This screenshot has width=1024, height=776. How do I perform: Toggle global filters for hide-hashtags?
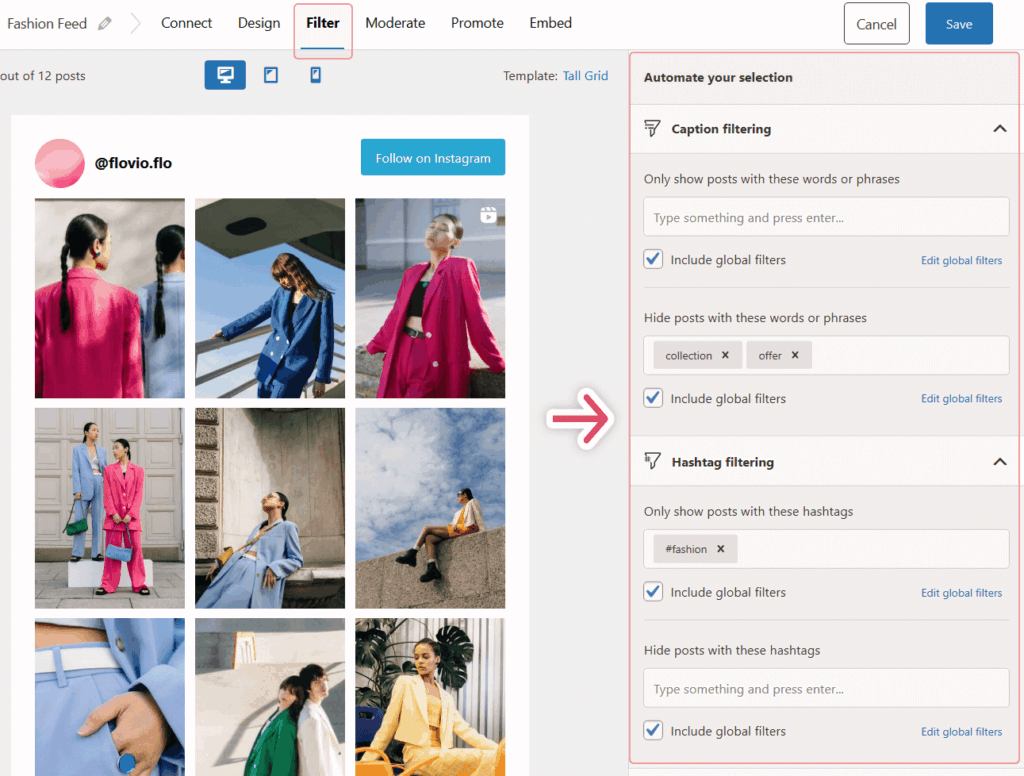pos(653,730)
